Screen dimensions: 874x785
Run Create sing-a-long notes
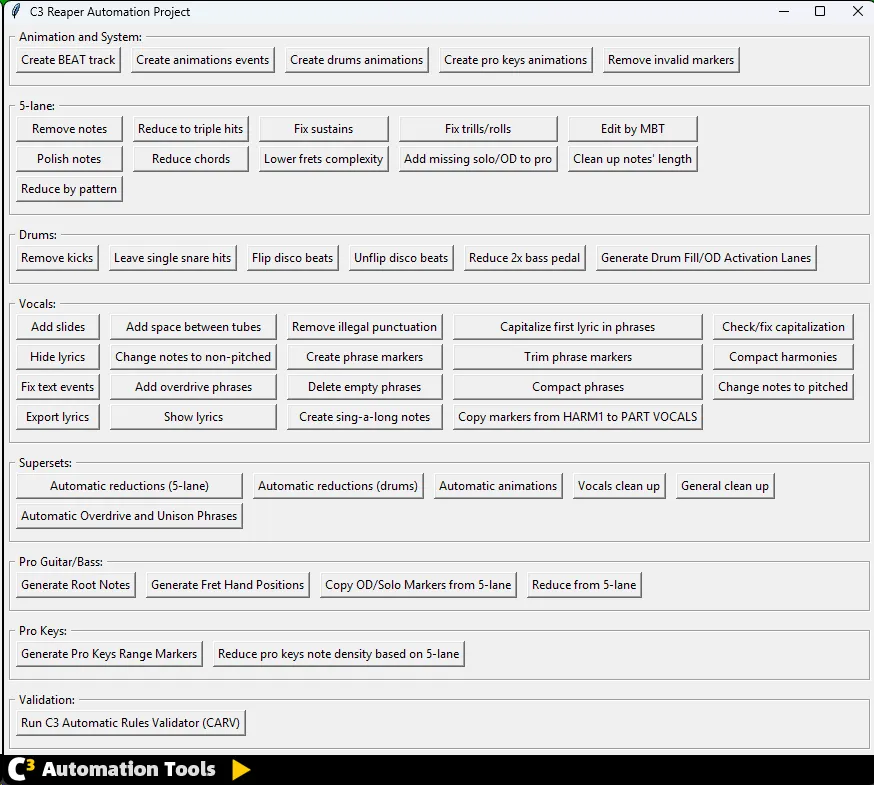[x=365, y=417]
